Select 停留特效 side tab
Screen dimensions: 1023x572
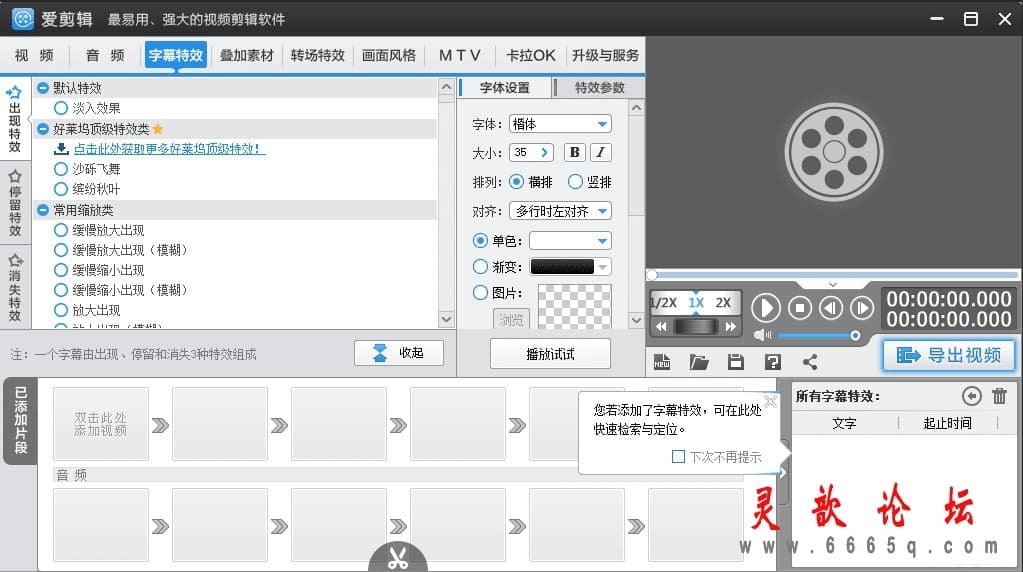click(14, 203)
